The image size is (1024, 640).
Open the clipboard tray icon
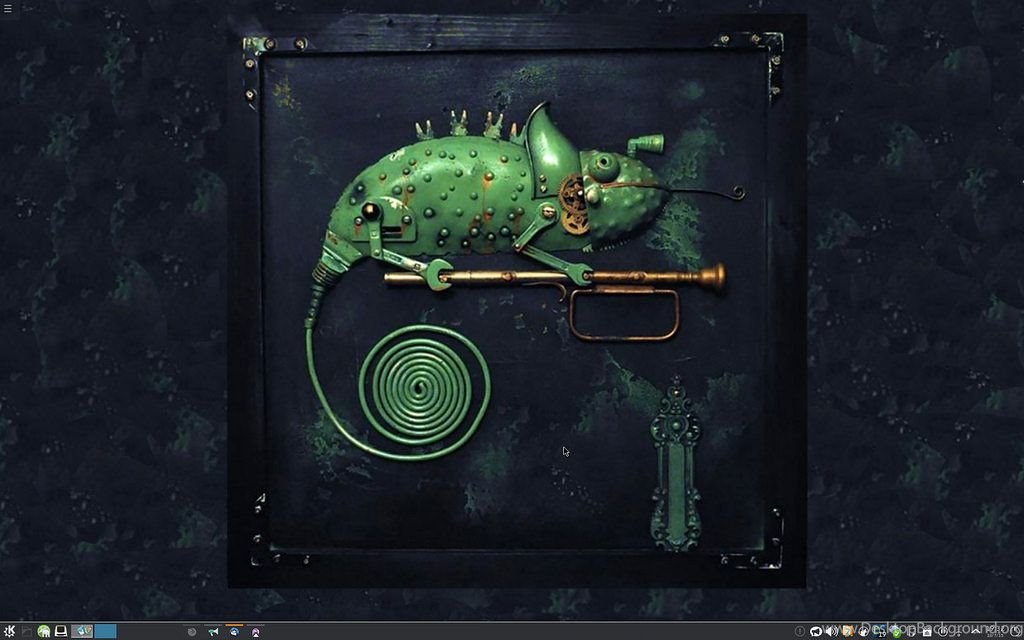point(912,632)
